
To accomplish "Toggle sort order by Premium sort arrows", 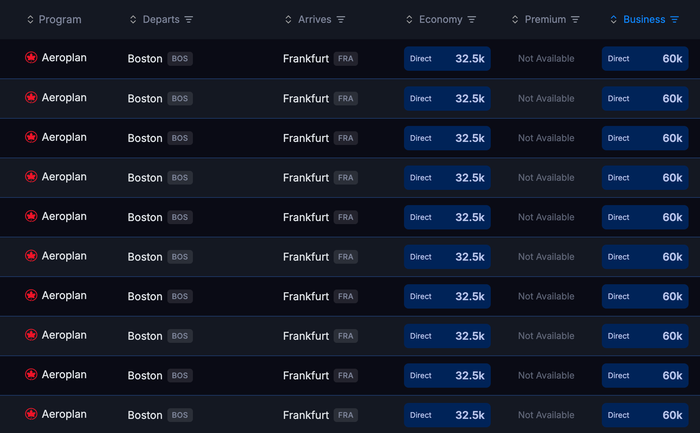I will (x=515, y=20).
